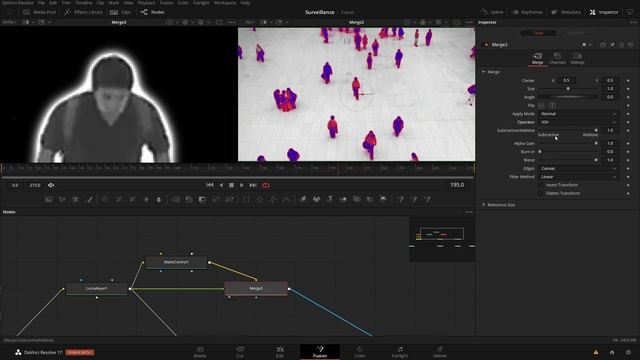Switch to Channels tab in Inspector
This screenshot has width=640, height=360.
coord(557,58)
